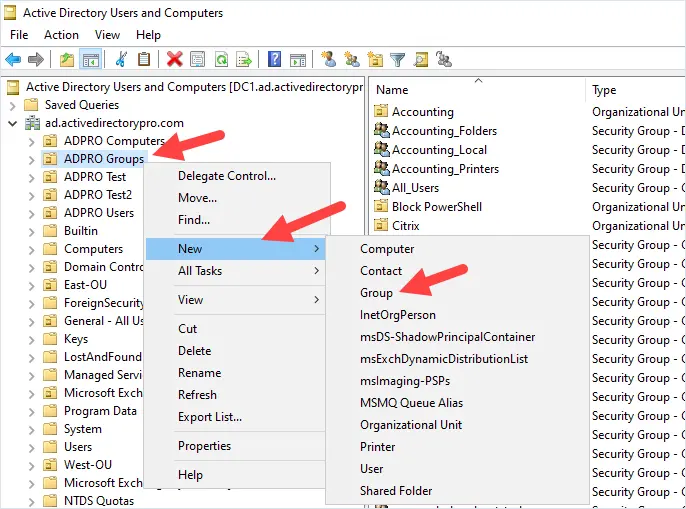Click the Accounting_Folders group icon

[x=382, y=130]
